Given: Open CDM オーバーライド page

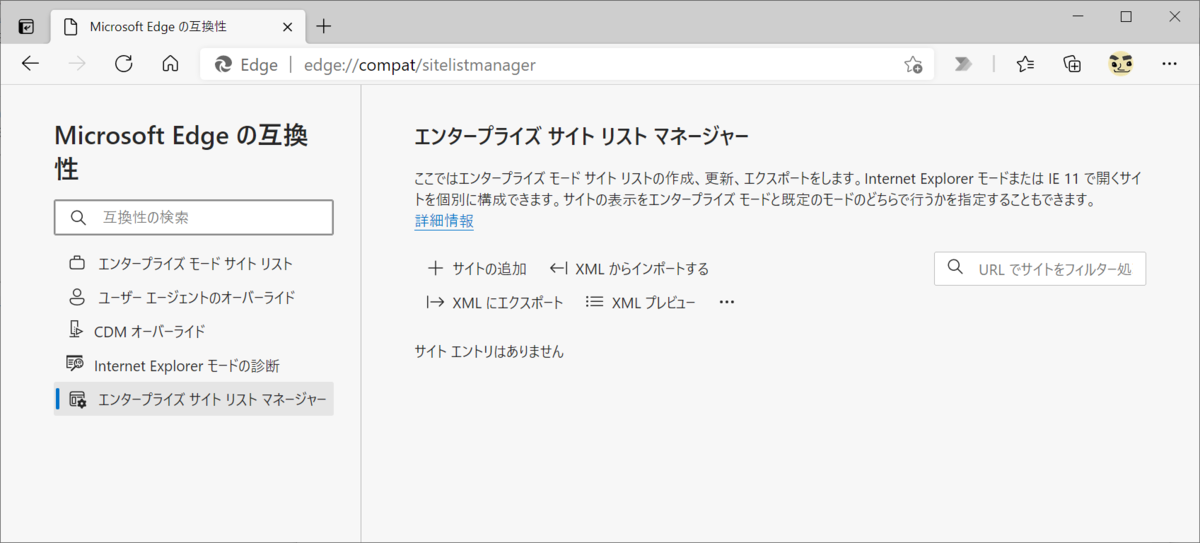Looking at the screenshot, I should 194,331.
